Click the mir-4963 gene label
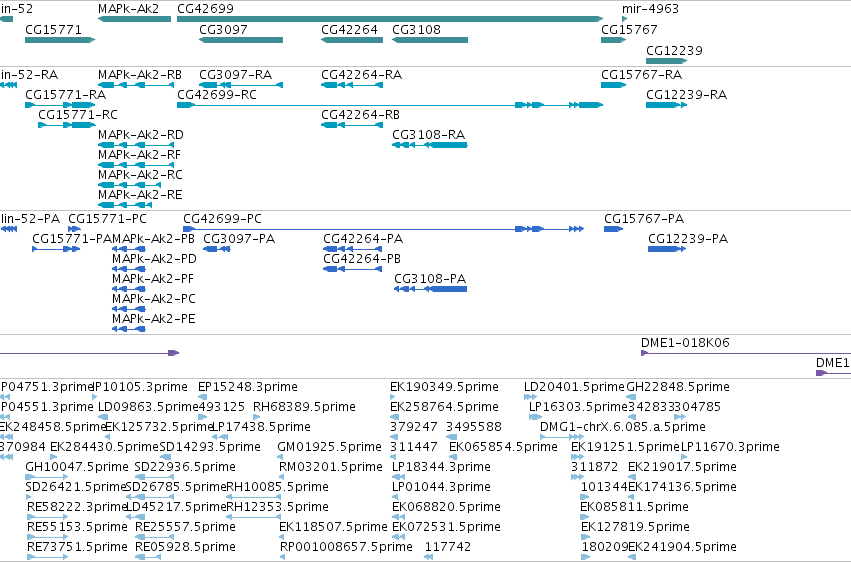The height and width of the screenshot is (562, 851). coord(650,9)
